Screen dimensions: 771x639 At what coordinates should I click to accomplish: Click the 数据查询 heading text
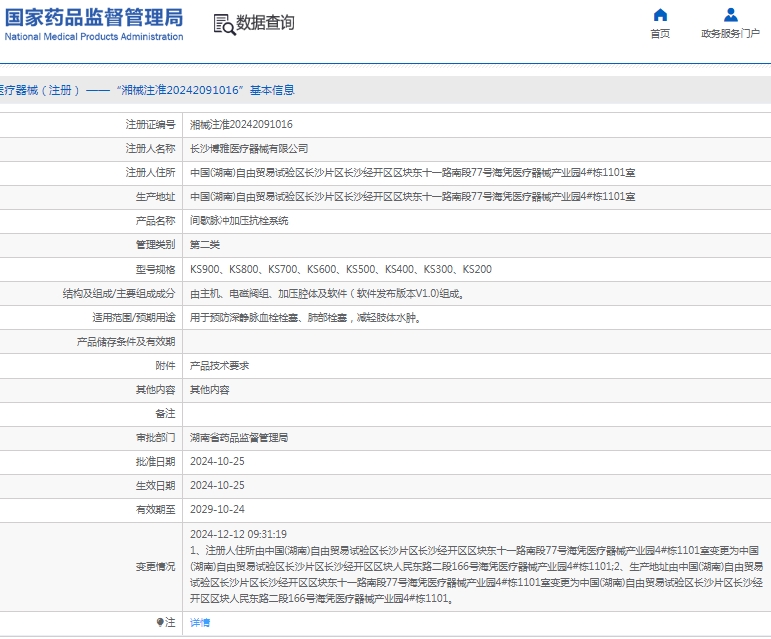[x=265, y=23]
